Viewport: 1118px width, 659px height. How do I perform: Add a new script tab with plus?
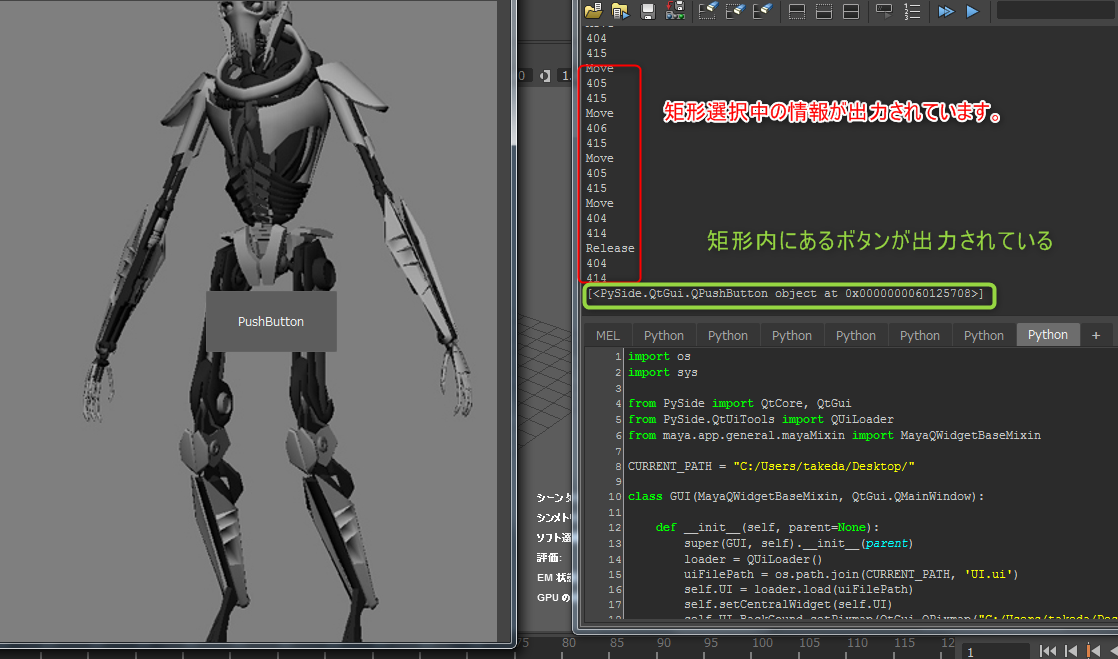click(1096, 335)
